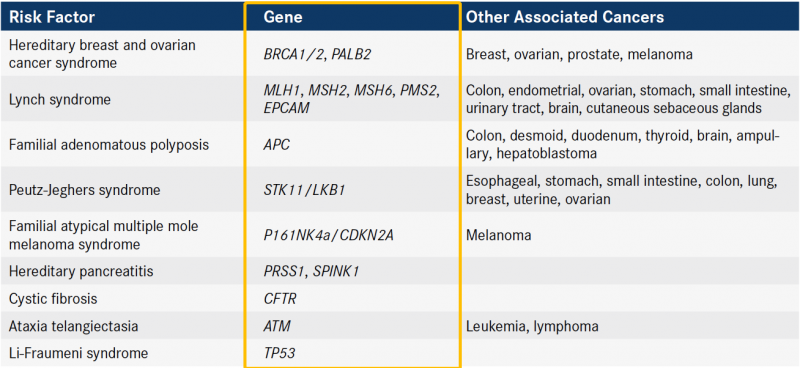Click the ATM gene entry
This screenshot has height=368, width=800.
click(x=277, y=326)
